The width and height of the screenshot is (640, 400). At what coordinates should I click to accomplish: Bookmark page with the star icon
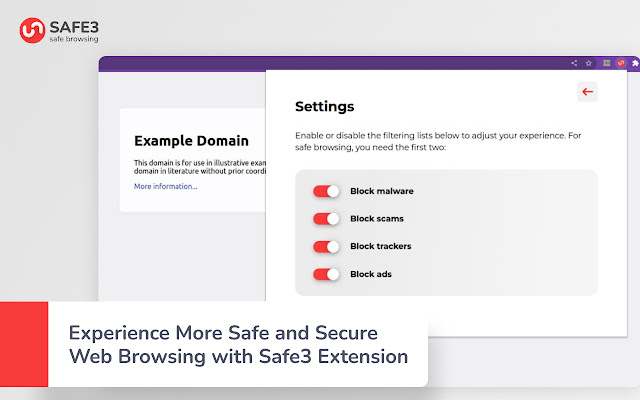coord(589,63)
